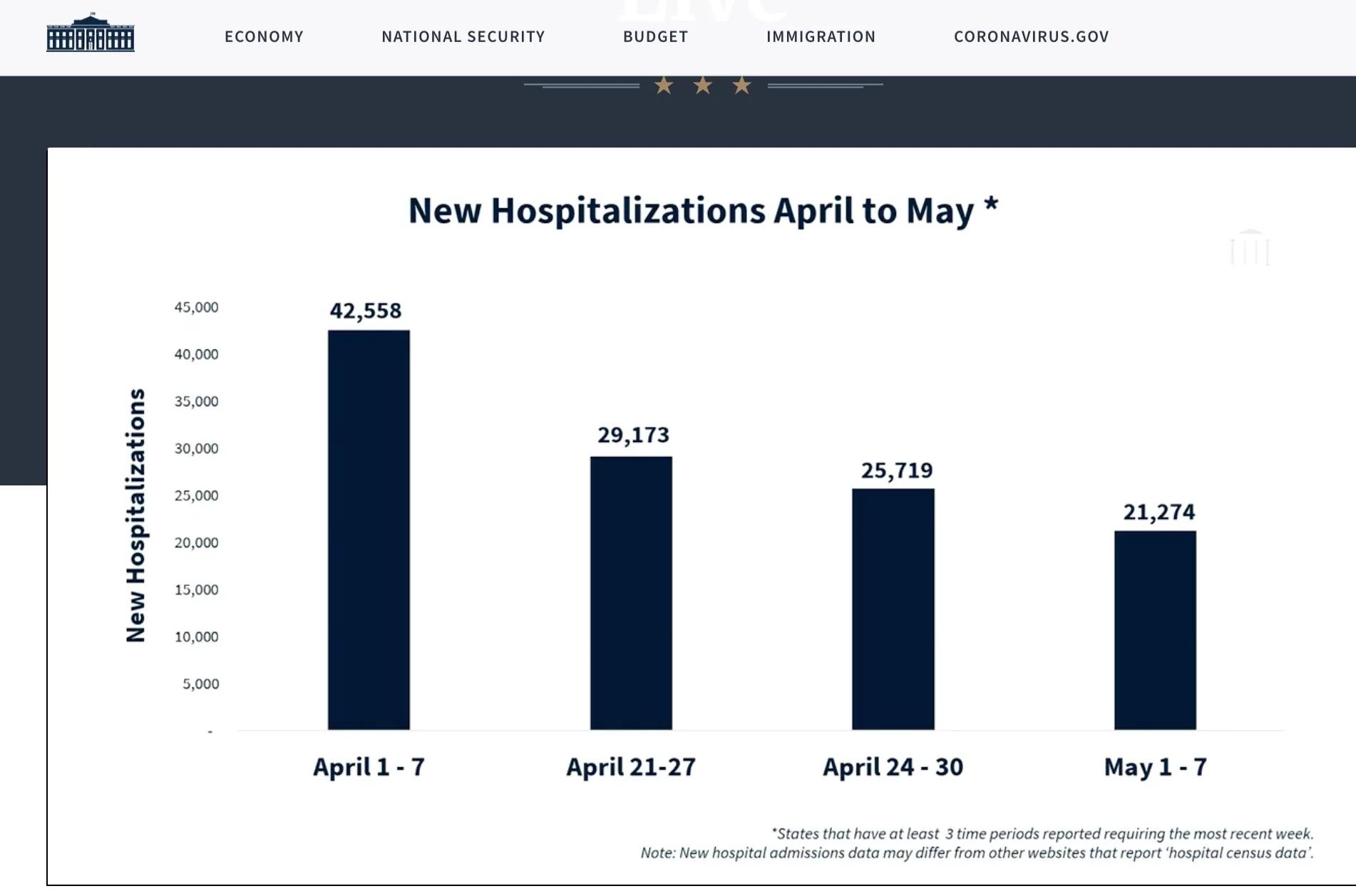Image resolution: width=1356 pixels, height=896 pixels.
Task: Go to the Budget page
Action: click(x=655, y=36)
